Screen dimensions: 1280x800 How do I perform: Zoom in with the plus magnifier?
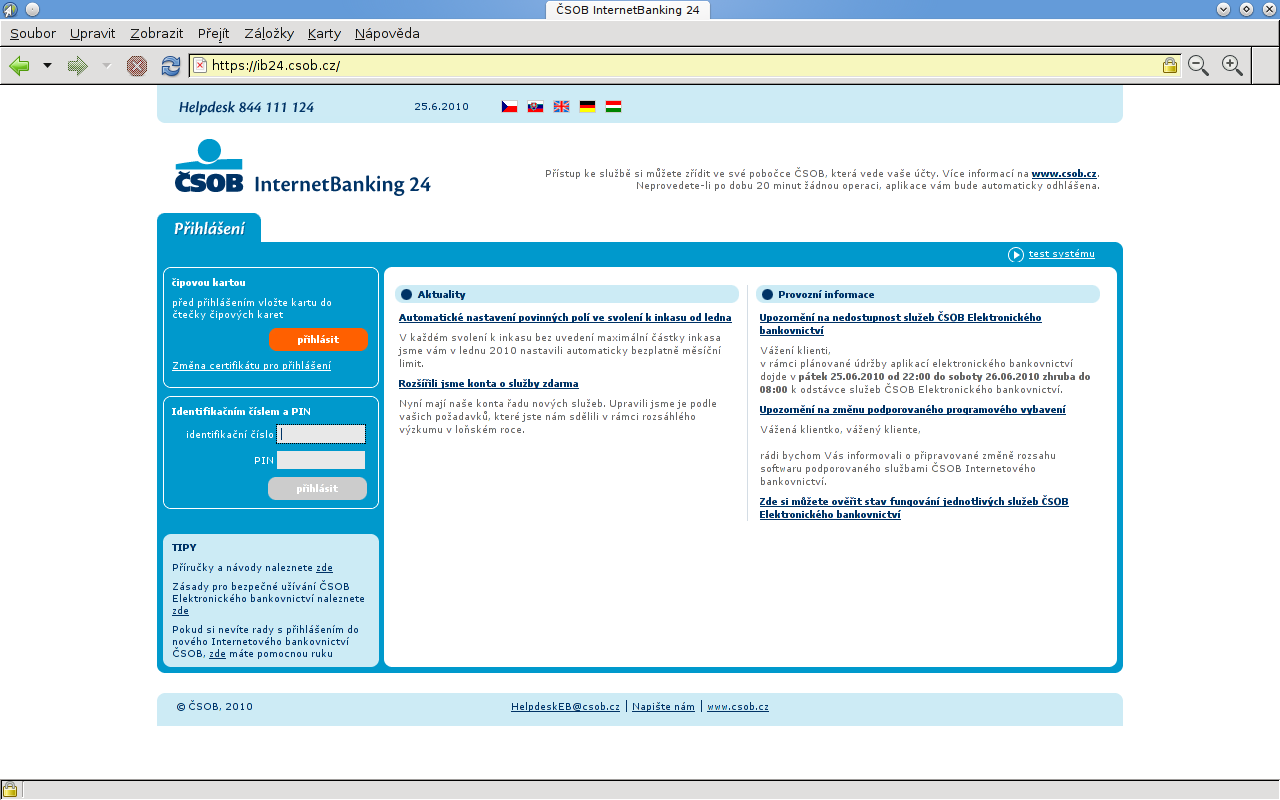point(1232,66)
